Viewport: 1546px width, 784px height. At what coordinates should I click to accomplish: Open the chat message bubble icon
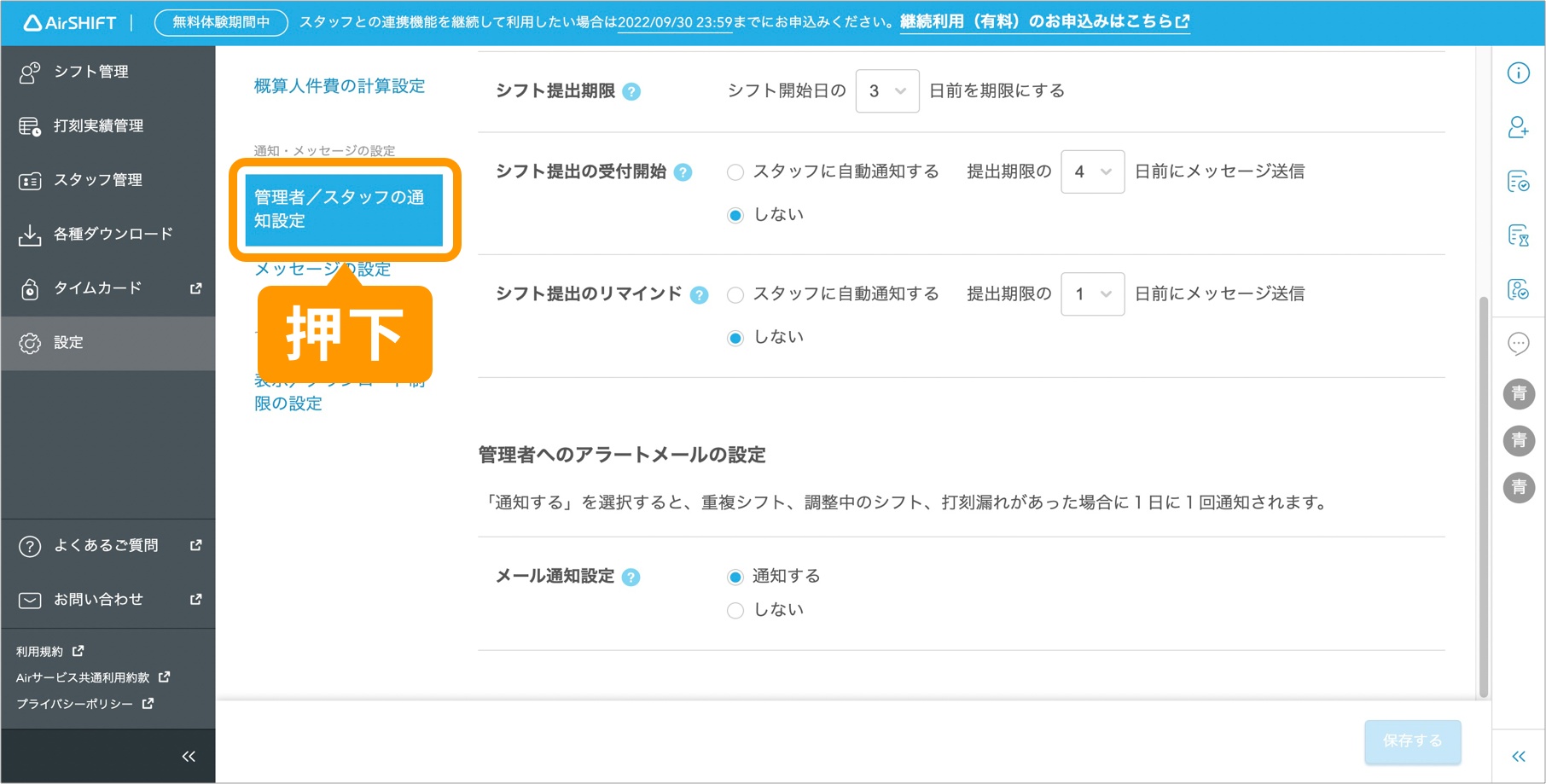click(1519, 345)
